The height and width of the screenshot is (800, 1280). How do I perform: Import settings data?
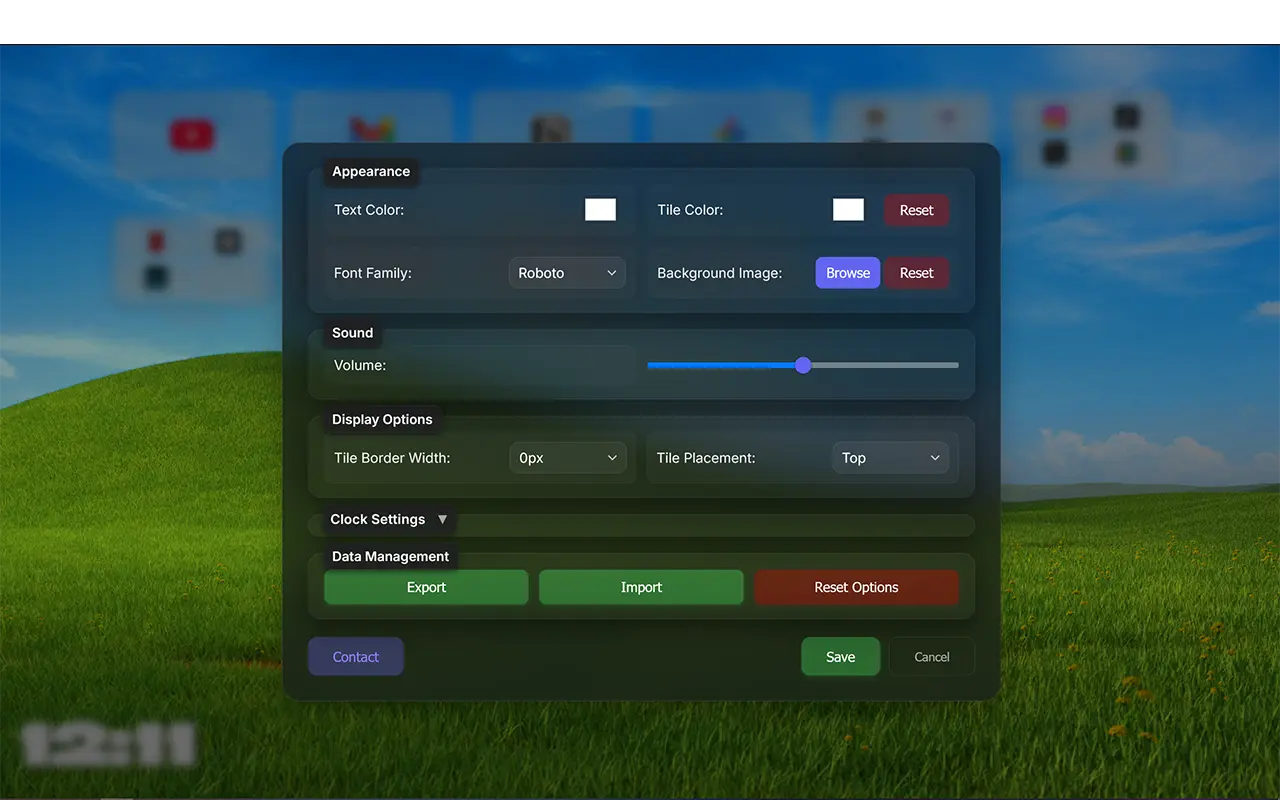click(641, 587)
